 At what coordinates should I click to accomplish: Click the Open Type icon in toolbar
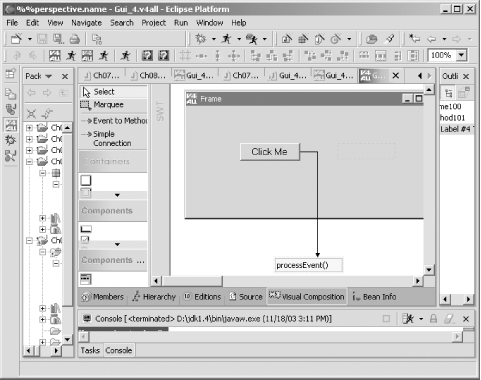(x=371, y=39)
